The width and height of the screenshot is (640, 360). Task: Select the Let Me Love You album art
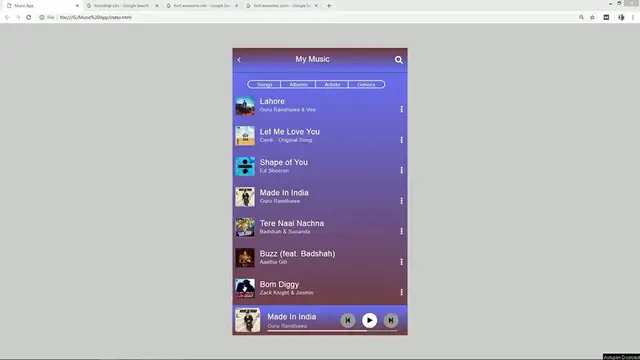pyautogui.click(x=245, y=136)
